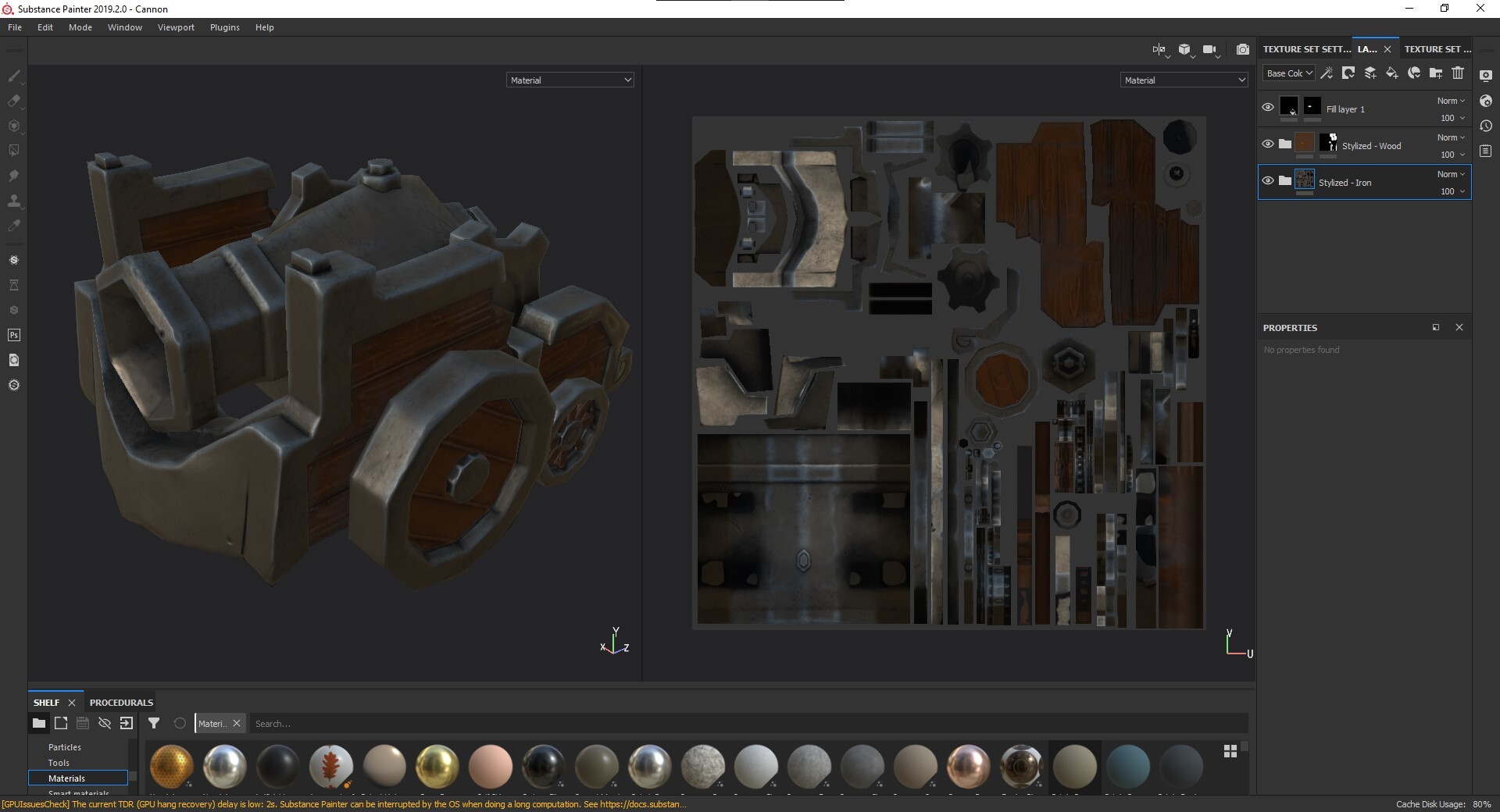The height and width of the screenshot is (812, 1500).
Task: Choose the gold honeycomb material sphere
Action: [171, 766]
